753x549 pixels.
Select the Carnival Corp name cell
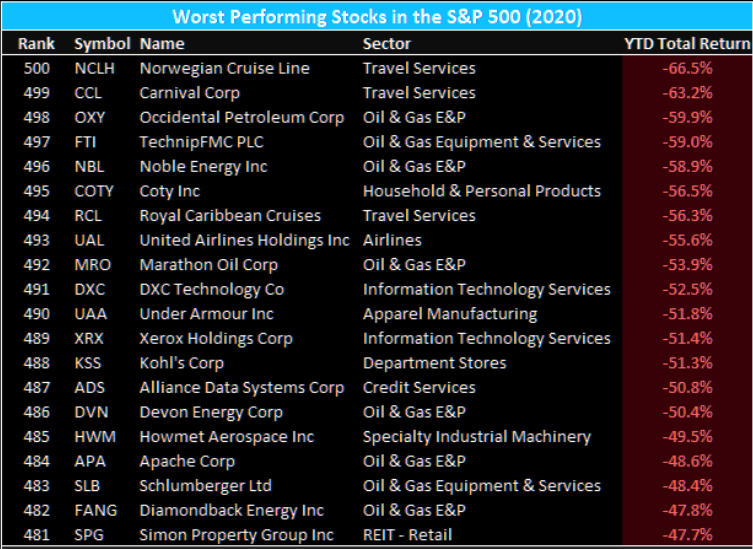(x=190, y=93)
